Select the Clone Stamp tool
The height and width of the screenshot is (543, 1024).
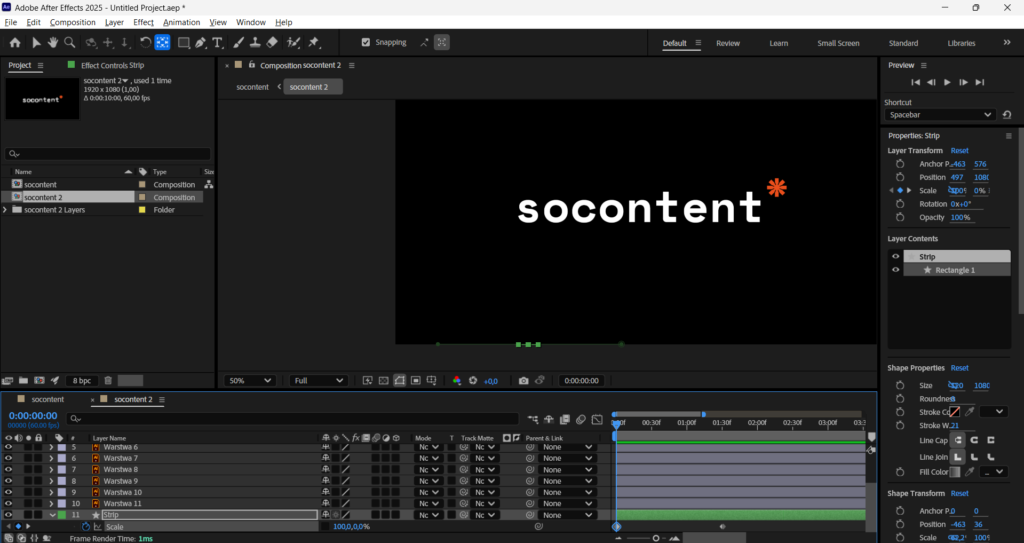tap(255, 42)
